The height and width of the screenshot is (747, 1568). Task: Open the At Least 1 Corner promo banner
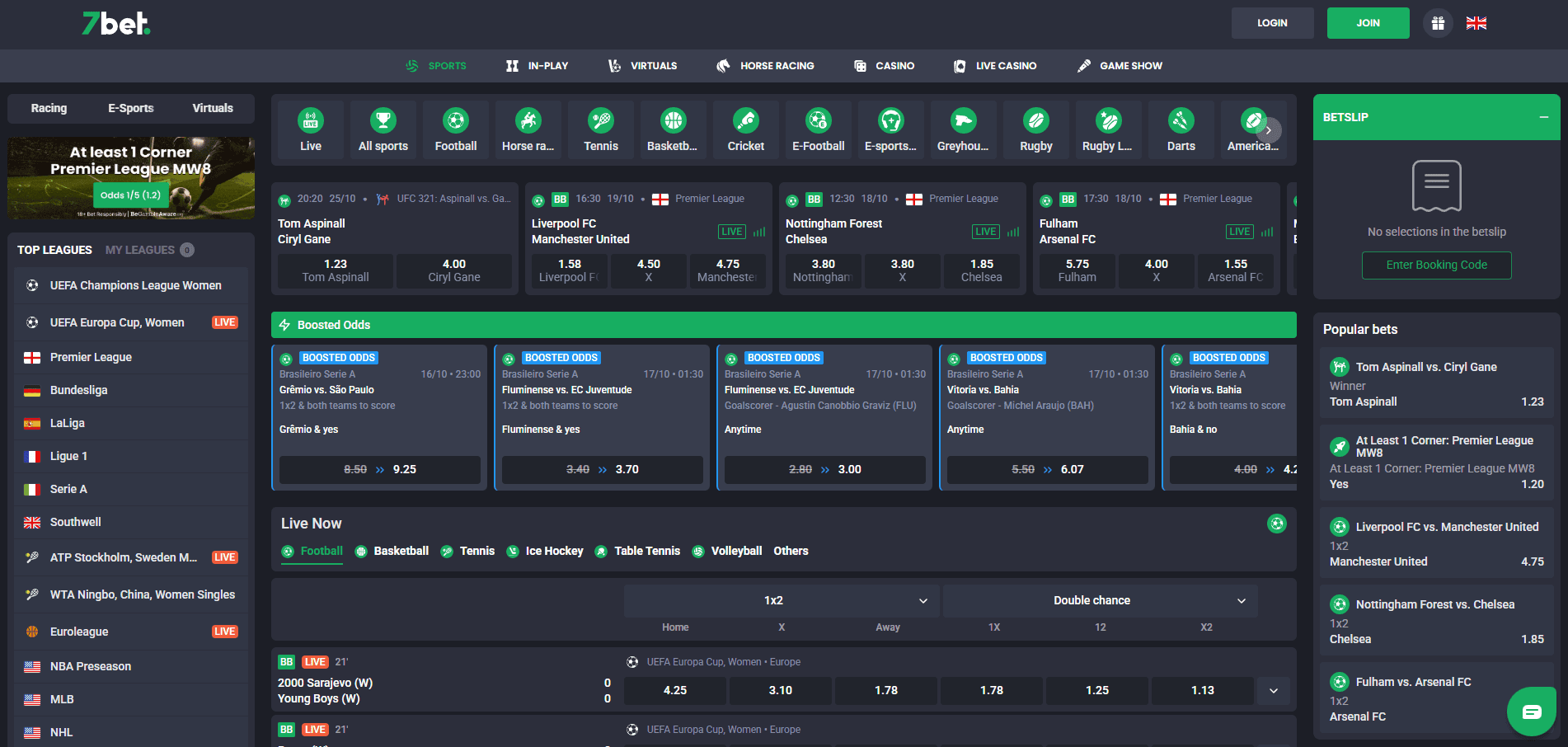pyautogui.click(x=131, y=177)
